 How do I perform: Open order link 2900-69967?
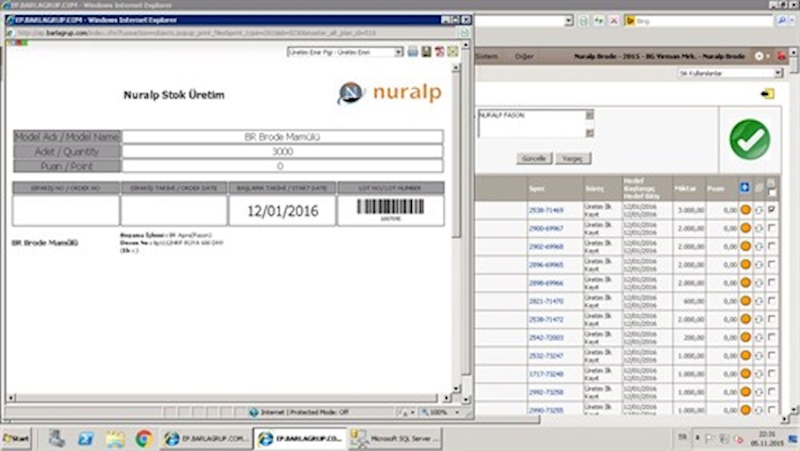click(x=546, y=228)
